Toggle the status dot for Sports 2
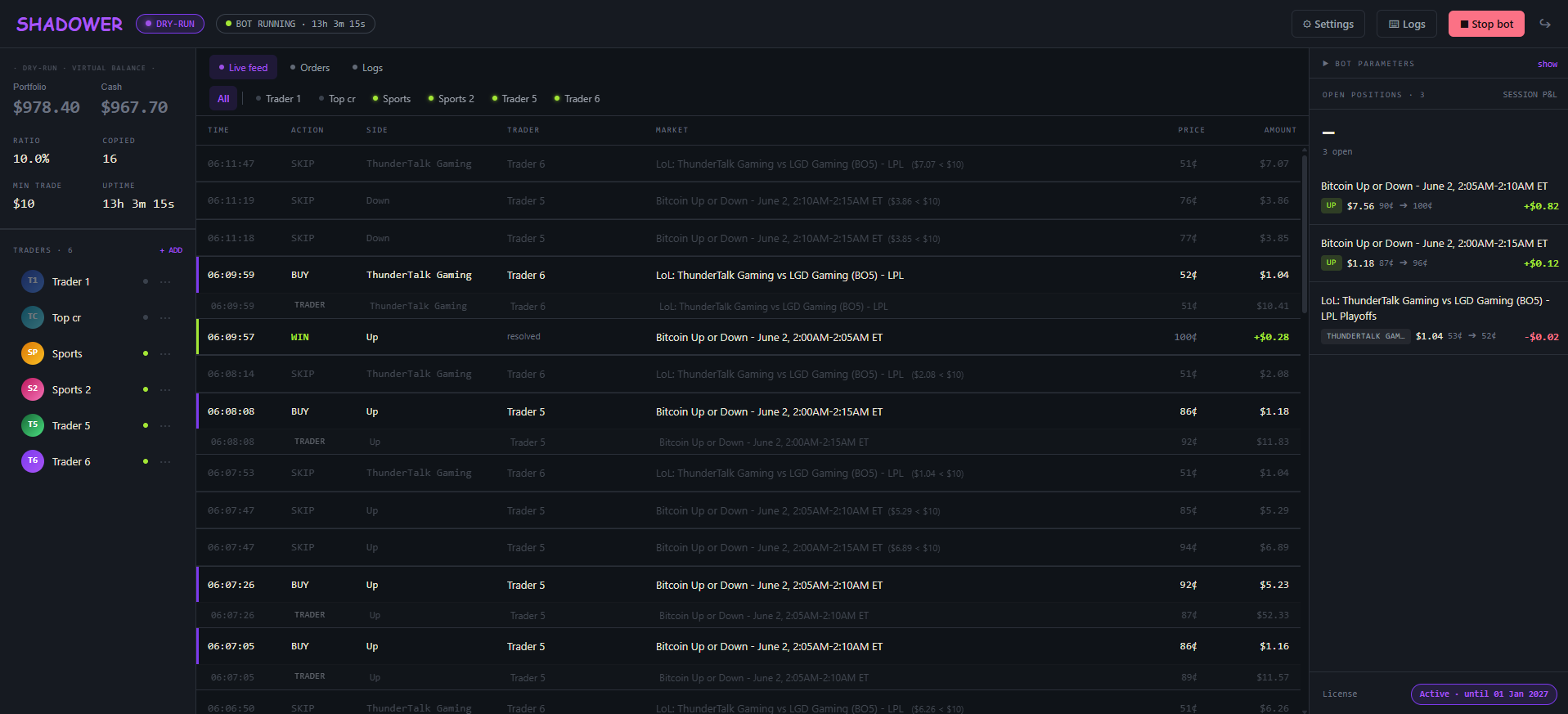 pyautogui.click(x=146, y=389)
